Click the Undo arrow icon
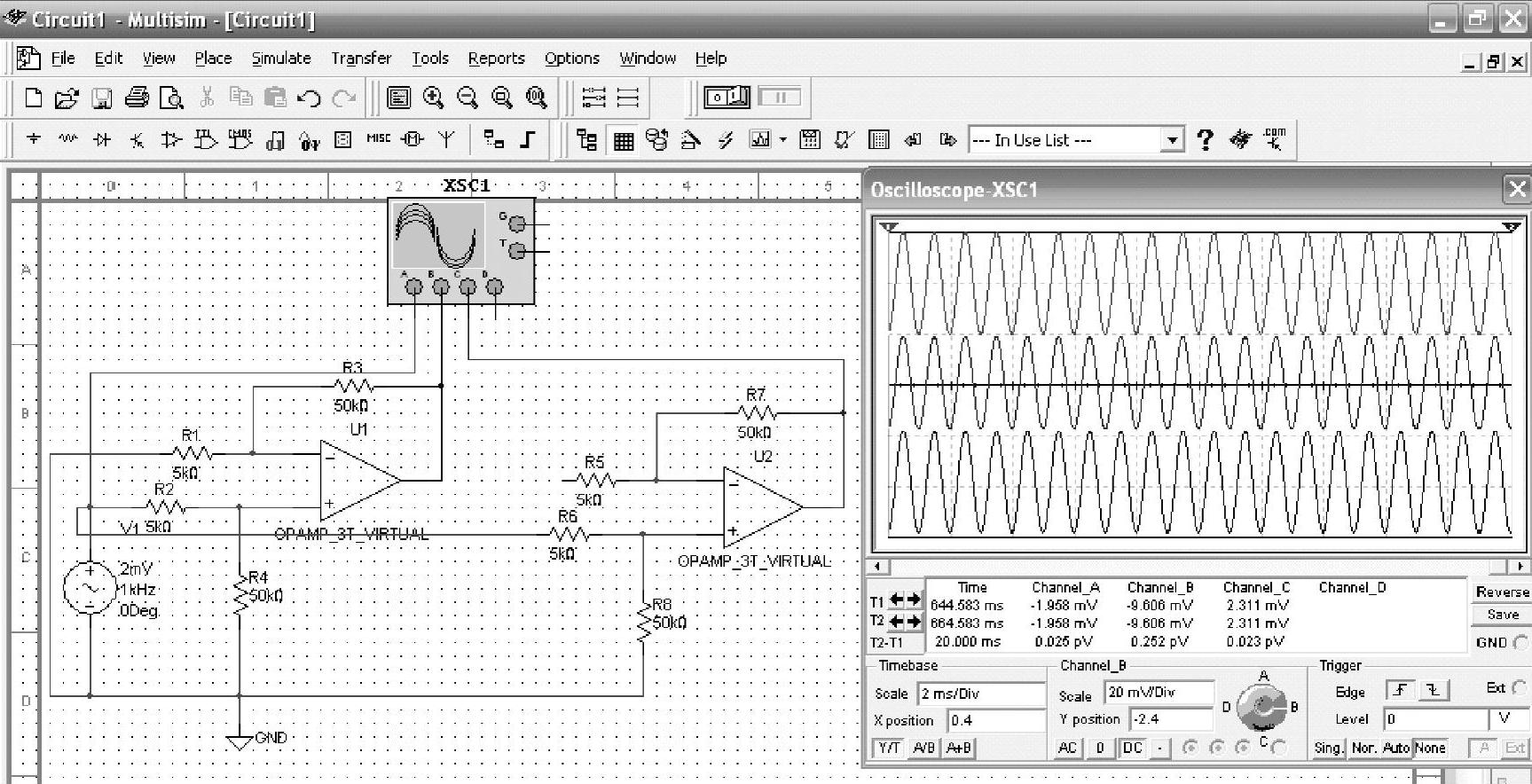The width and height of the screenshot is (1532, 784). click(309, 98)
